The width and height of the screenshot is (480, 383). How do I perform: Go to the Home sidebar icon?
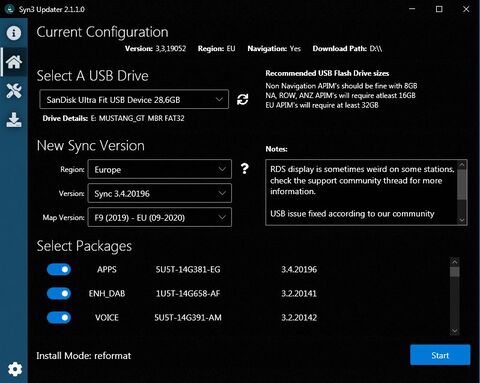pos(14,62)
